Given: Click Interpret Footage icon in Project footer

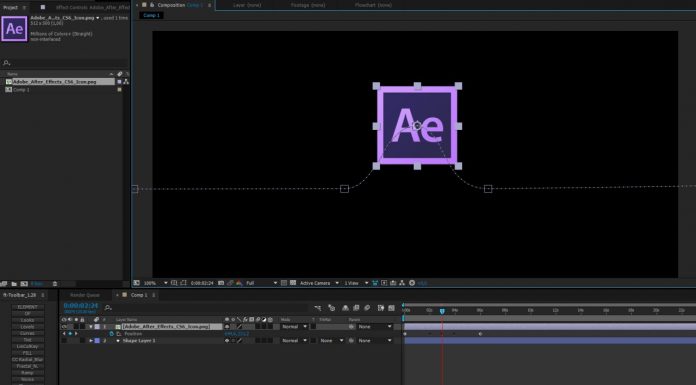Looking at the screenshot, I should point(4,284).
